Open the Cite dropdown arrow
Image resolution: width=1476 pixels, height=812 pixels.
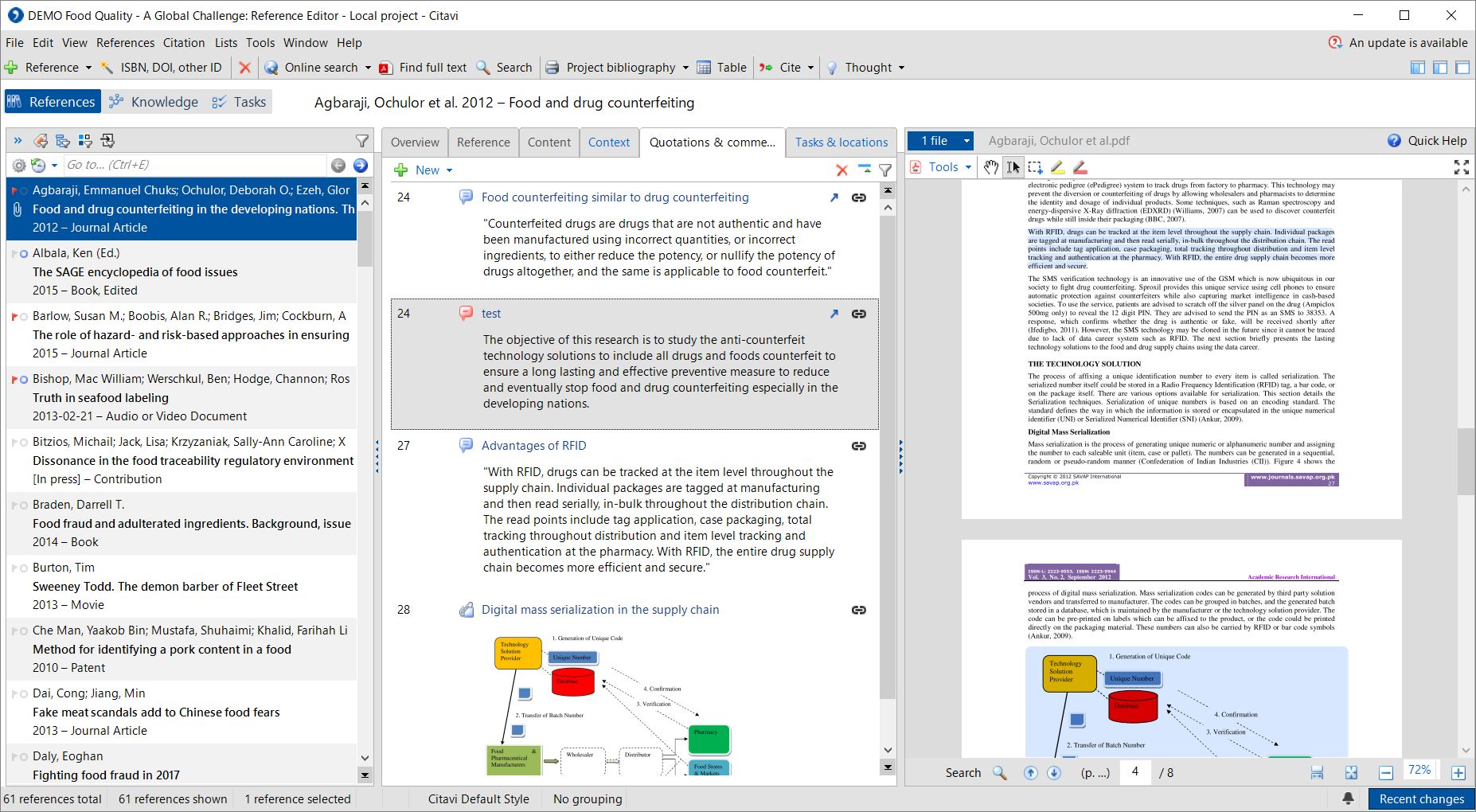tap(810, 68)
